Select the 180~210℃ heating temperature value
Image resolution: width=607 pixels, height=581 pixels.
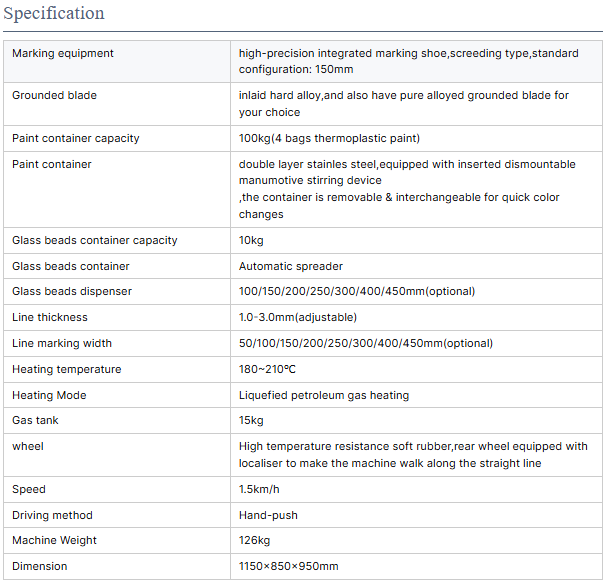[x=267, y=369]
